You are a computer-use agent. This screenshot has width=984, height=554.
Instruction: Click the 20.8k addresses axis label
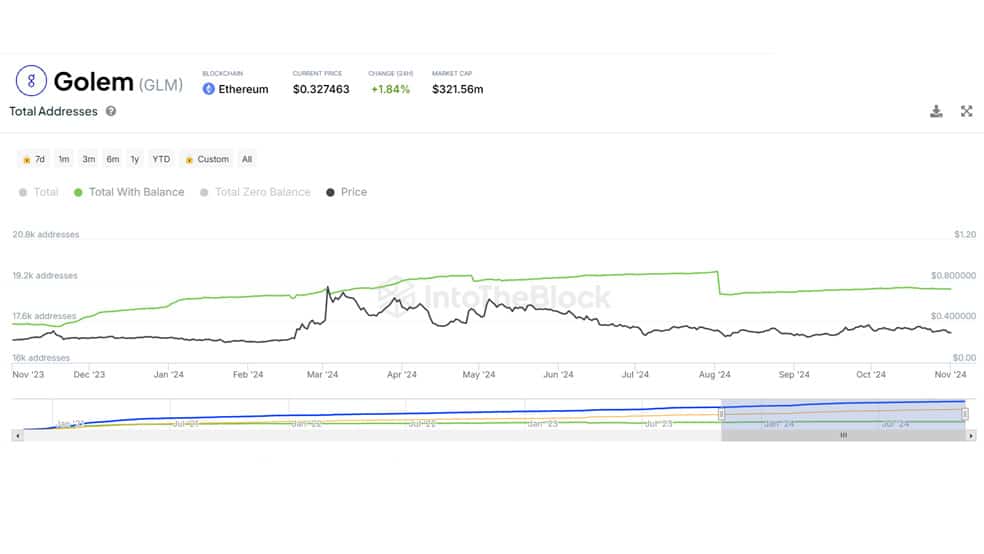tap(46, 234)
